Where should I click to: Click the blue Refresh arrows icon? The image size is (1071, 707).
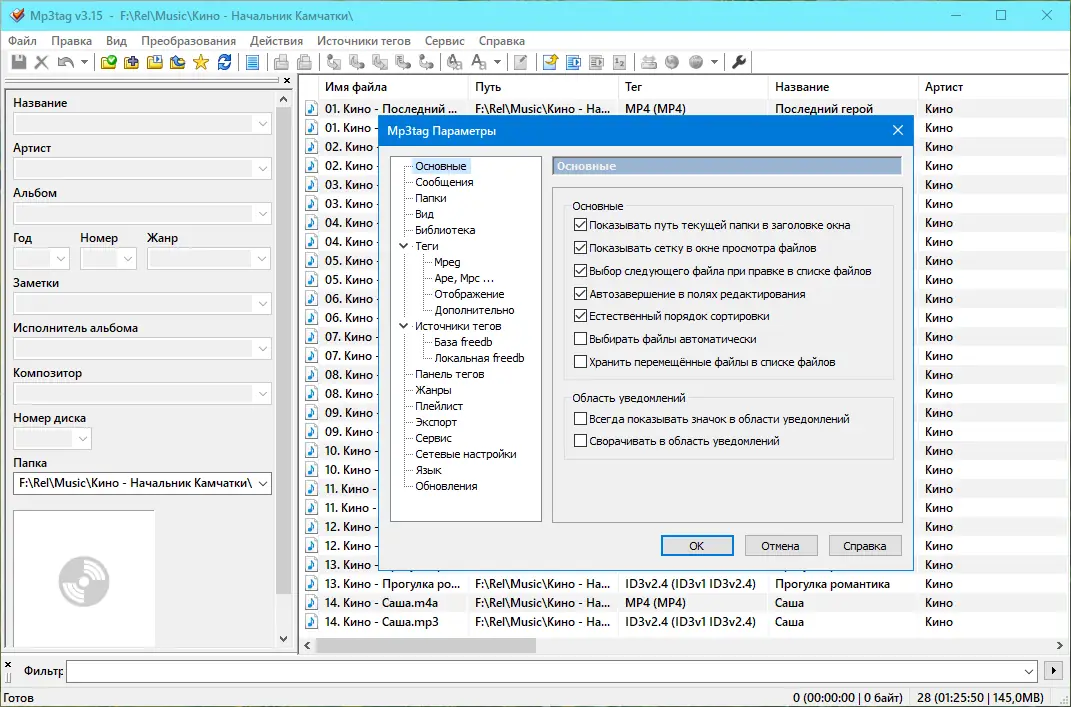[224, 62]
